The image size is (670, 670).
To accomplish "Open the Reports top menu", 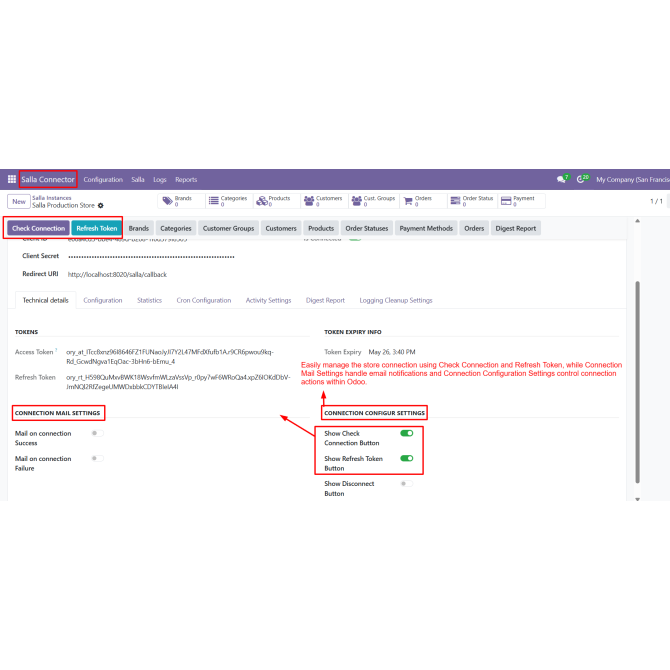I will [186, 179].
